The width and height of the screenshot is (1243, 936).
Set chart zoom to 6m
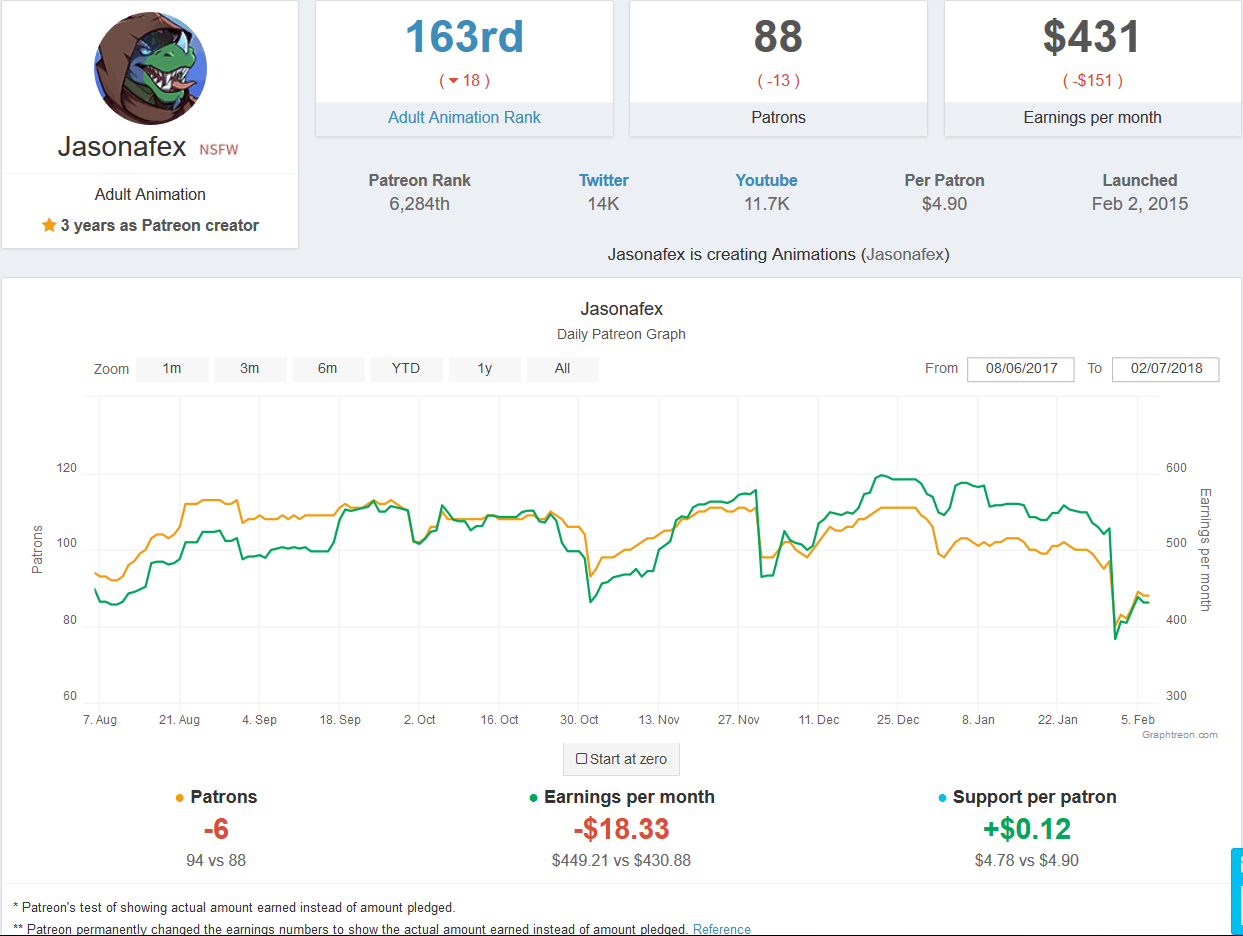pyautogui.click(x=328, y=369)
